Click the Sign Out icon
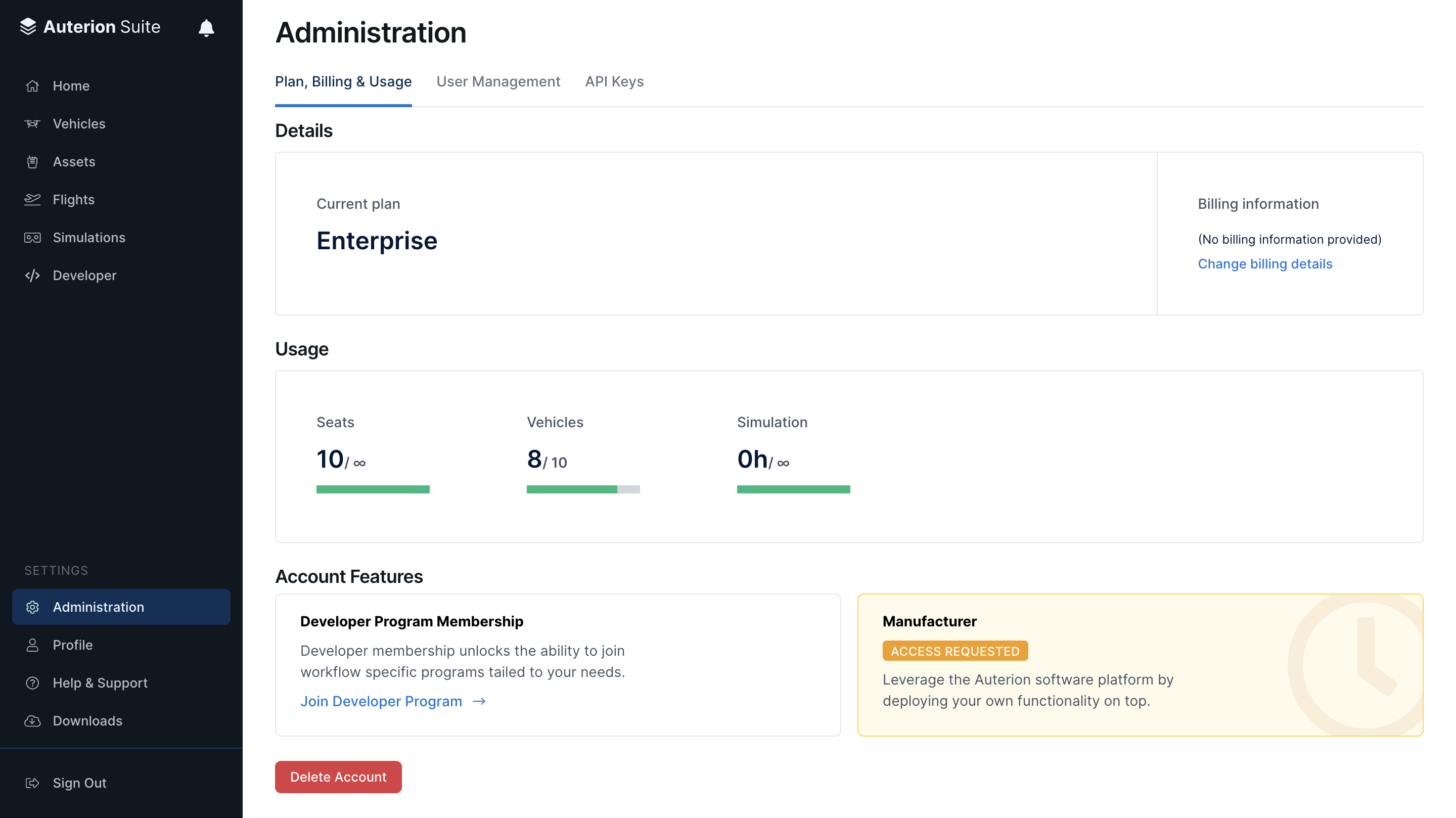 [x=32, y=783]
